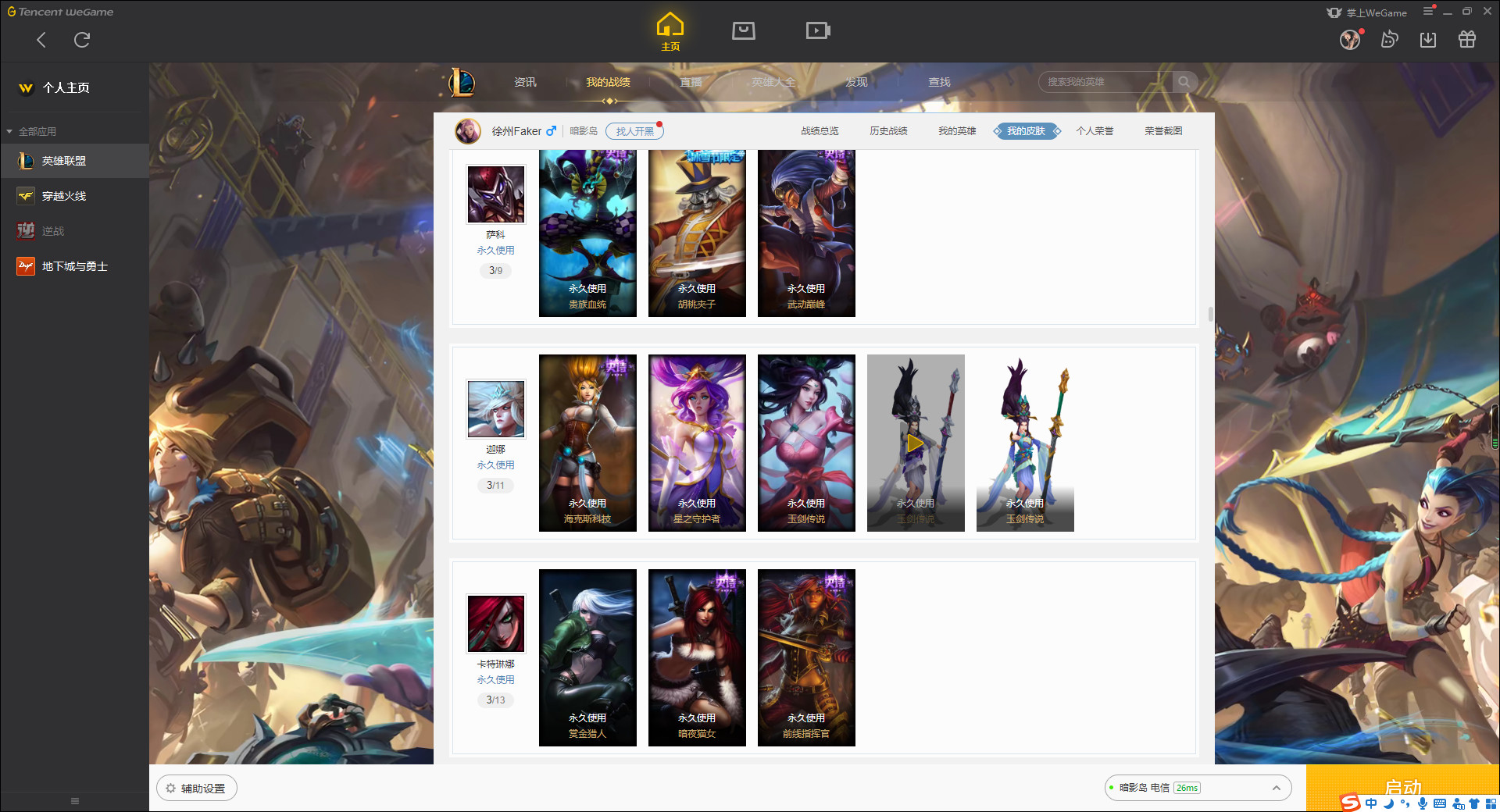Collapse the 全部应用 section
Viewport: 1500px width, 812px height.
click(x=31, y=131)
